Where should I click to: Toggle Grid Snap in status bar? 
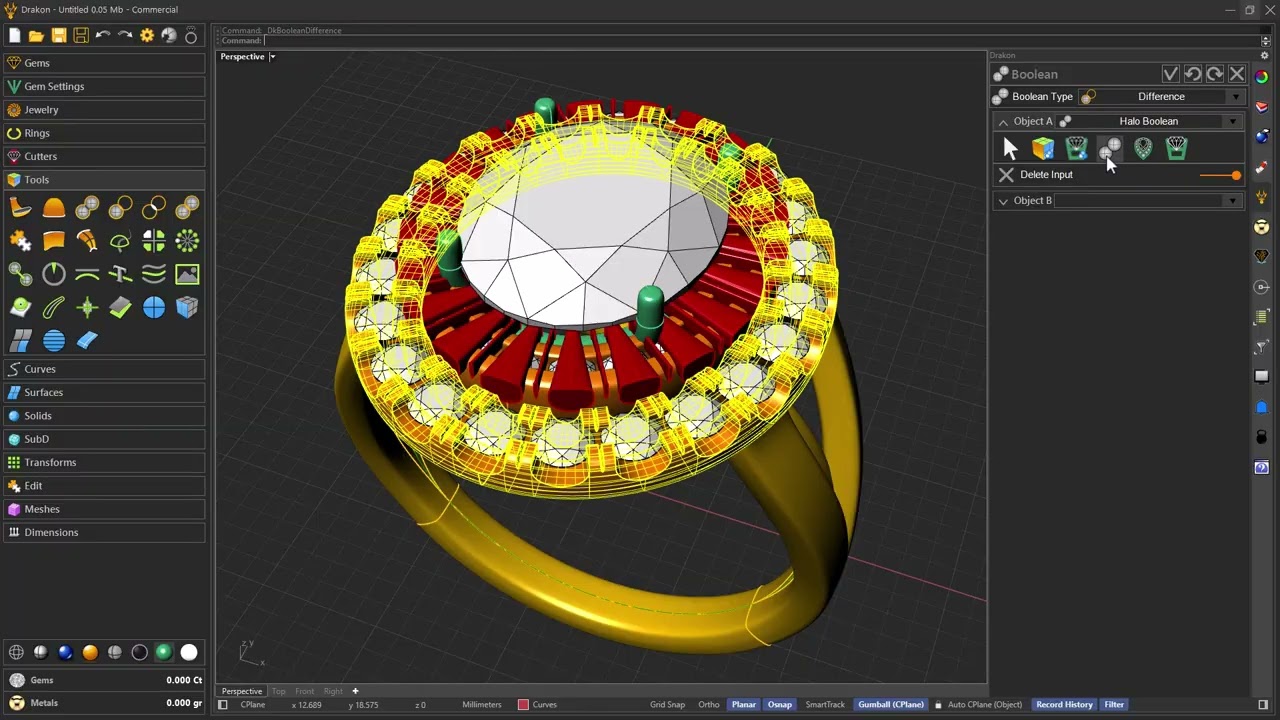[x=667, y=704]
